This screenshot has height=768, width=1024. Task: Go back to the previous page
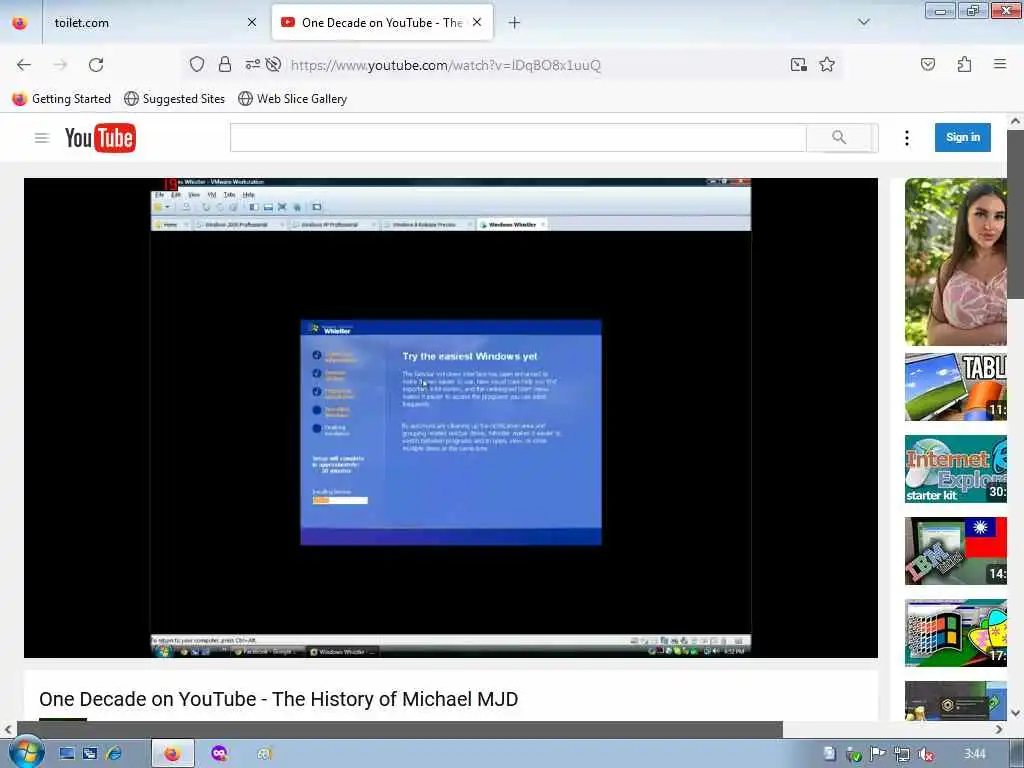coord(24,65)
